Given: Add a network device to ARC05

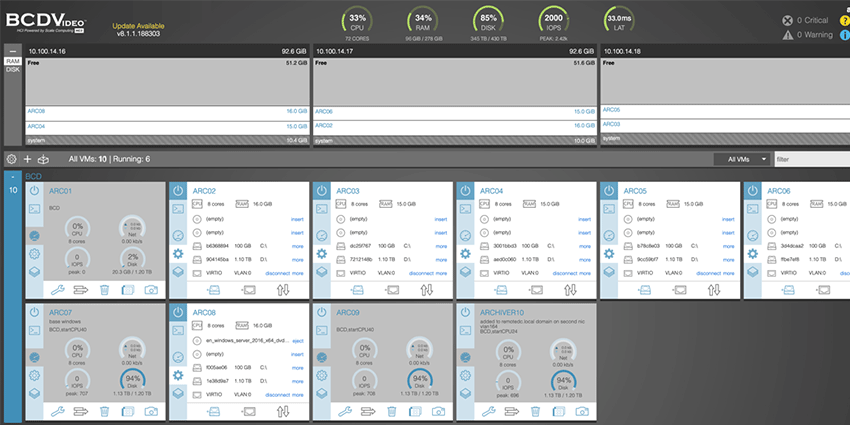Looking at the screenshot, I should (x=679, y=291).
